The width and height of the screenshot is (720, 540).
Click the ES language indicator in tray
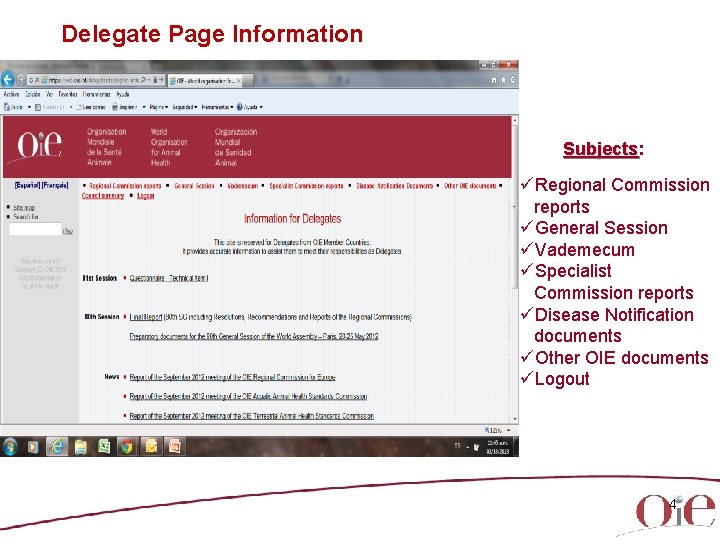pos(457,445)
